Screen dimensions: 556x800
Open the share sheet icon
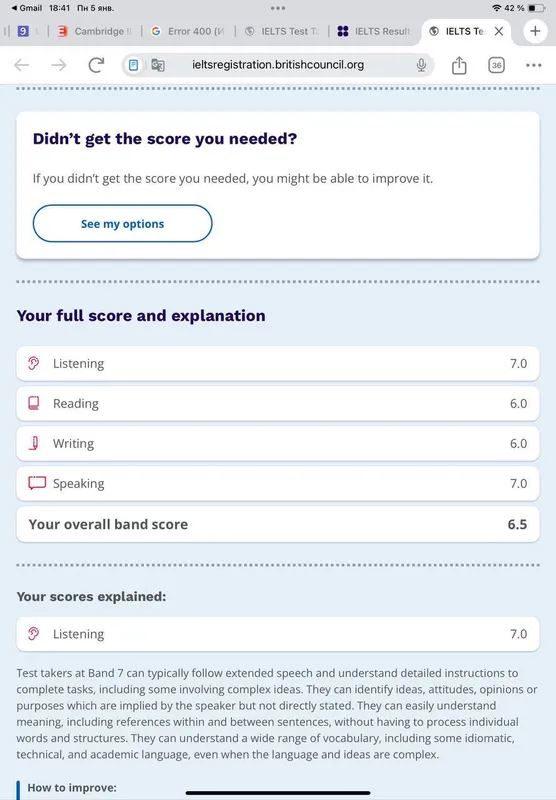[459, 65]
